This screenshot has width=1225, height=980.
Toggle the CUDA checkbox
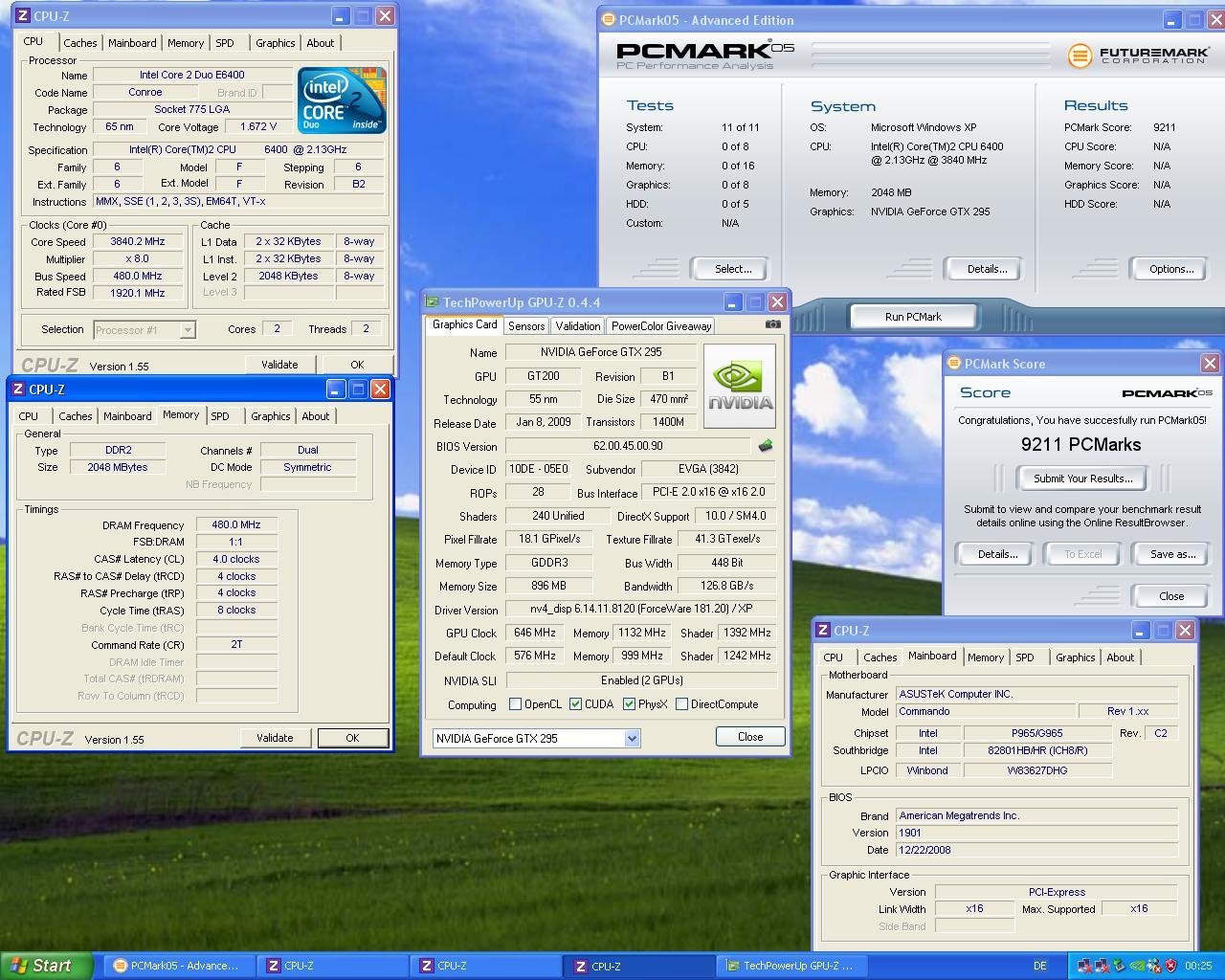tap(575, 704)
